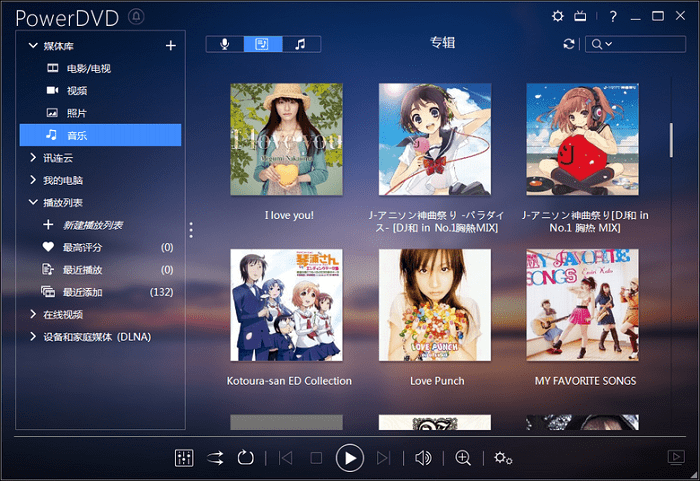Open the J-アニソン神曲祭り パラダイス album cover
Screen dimensions: 700x481
435,139
